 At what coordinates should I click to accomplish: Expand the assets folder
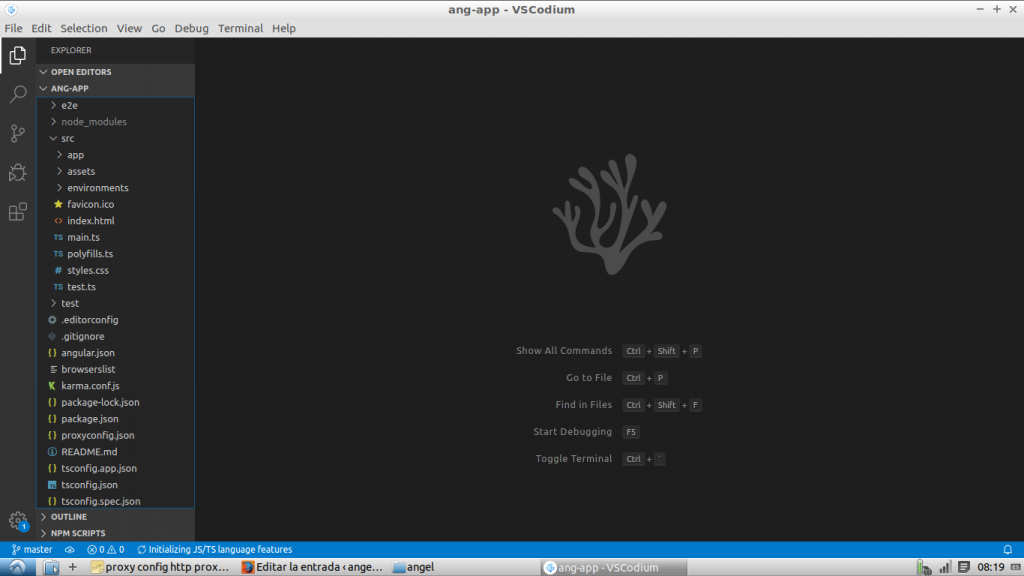click(x=59, y=171)
